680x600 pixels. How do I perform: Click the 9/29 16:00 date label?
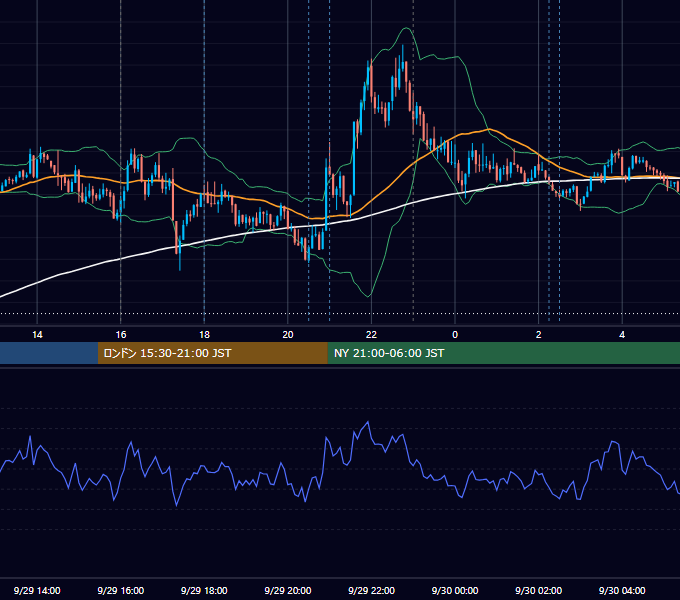click(121, 590)
